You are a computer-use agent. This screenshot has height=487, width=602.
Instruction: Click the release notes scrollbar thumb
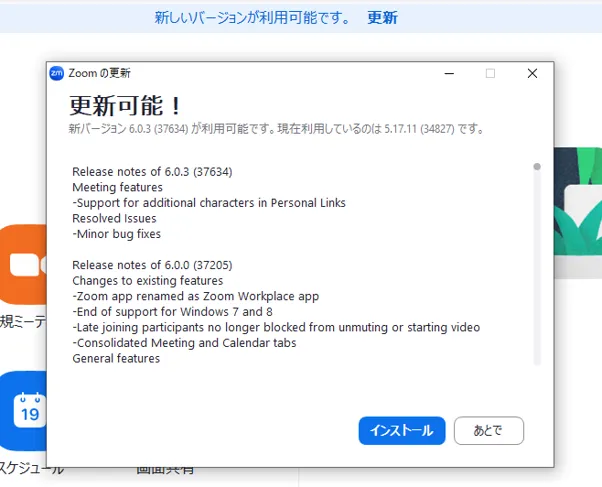(x=537, y=166)
